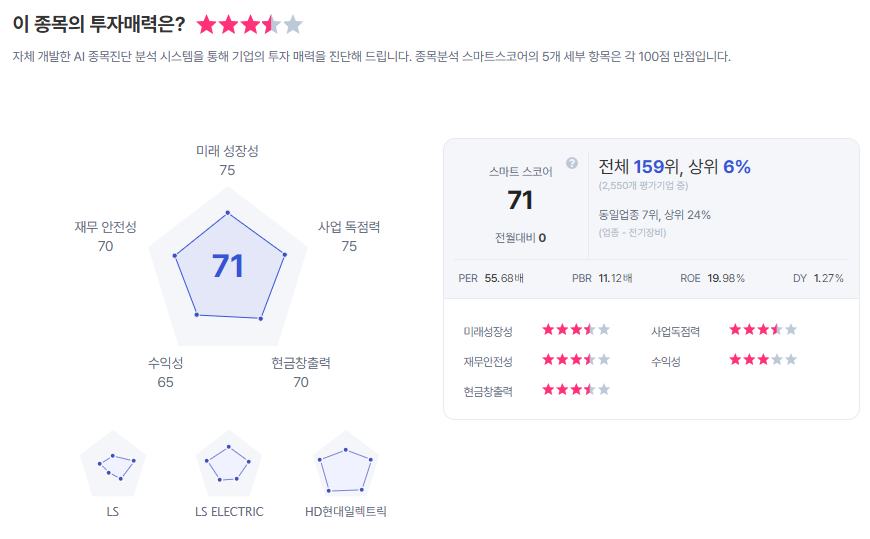Click the large 71 score in radar chart
Image resolution: width=870 pixels, height=539 pixels.
(x=228, y=266)
